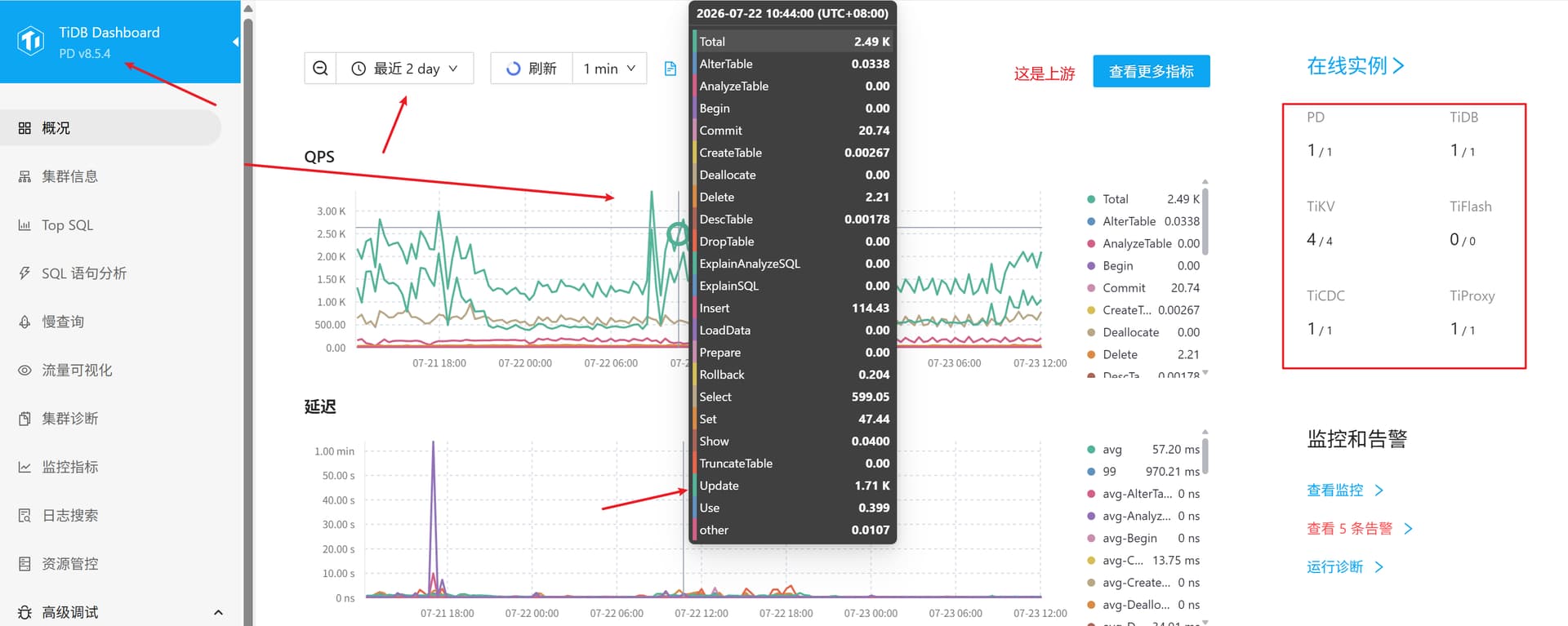The height and width of the screenshot is (626, 1568).
Task: Click the TiDB 1 / 1 instance count
Action: [x=1463, y=151]
